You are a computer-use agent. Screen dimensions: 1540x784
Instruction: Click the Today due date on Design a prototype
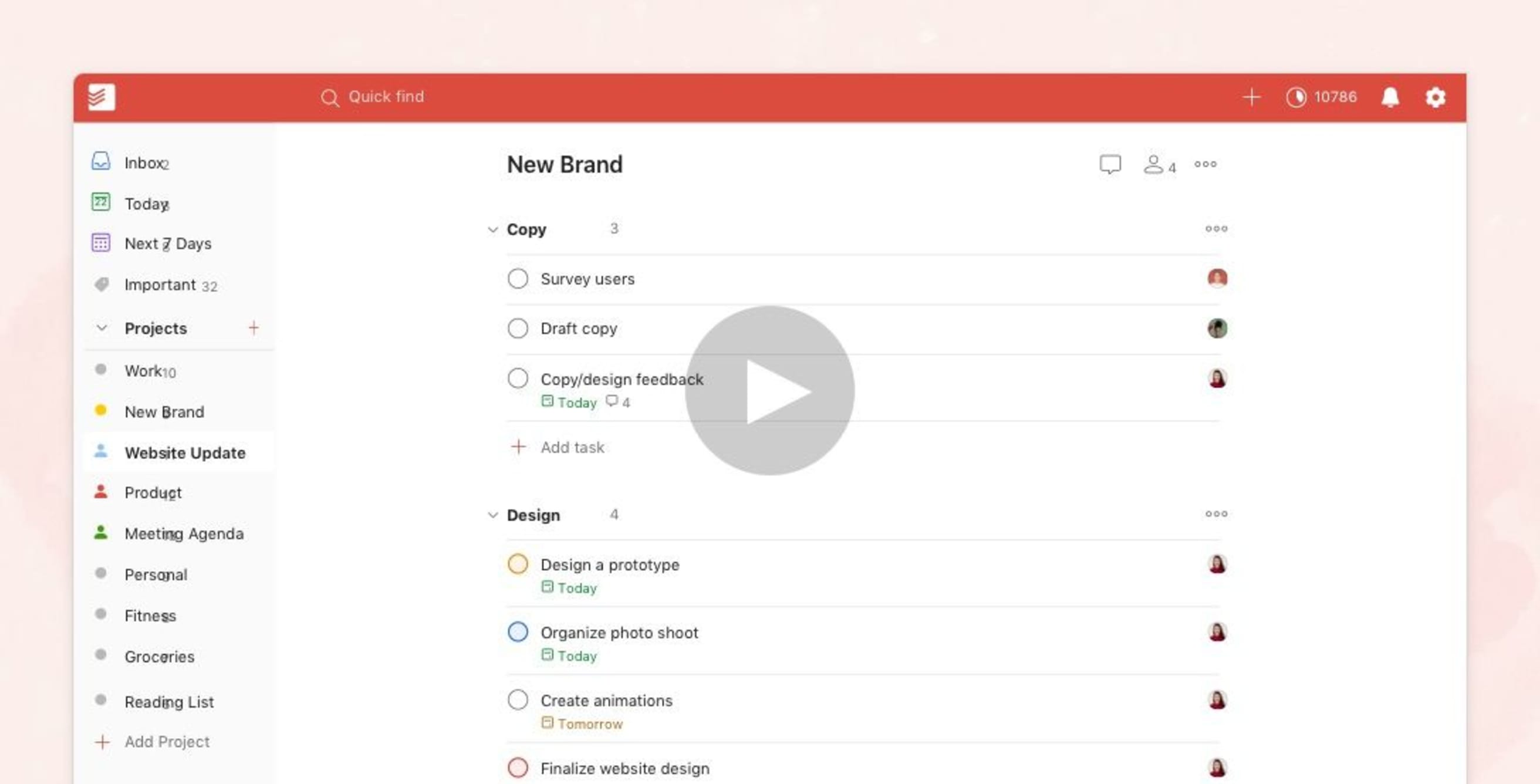pyautogui.click(x=569, y=588)
